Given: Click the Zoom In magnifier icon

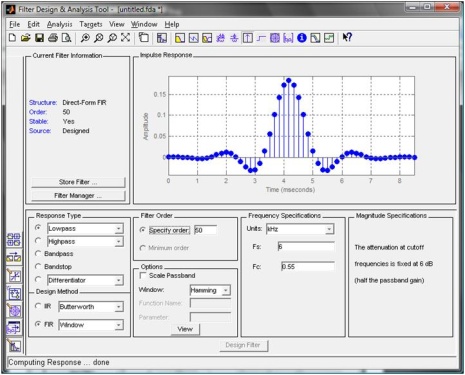Looking at the screenshot, I should pos(85,38).
